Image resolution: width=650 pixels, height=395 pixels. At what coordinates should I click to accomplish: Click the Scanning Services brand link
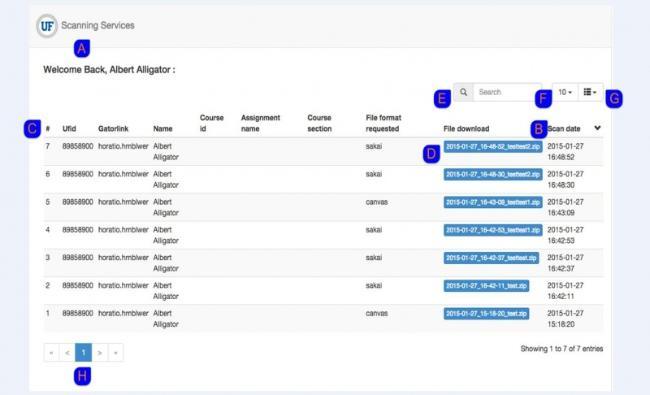pyautogui.click(x=98, y=25)
